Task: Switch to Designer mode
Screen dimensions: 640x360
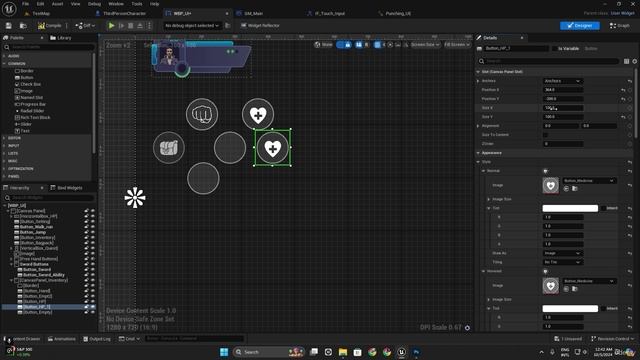Action: point(580,26)
